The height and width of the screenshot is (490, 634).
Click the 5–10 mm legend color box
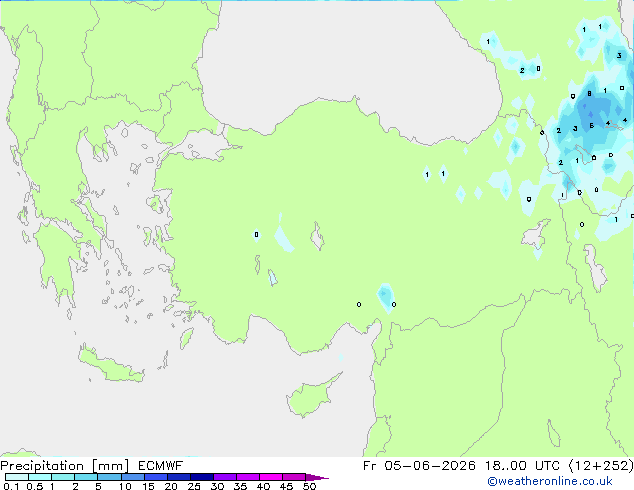(109, 477)
